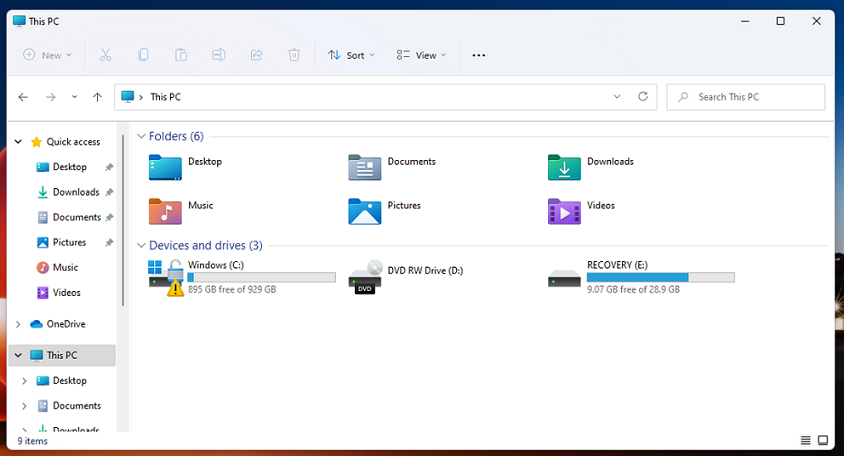844x456 pixels.
Task: Click the Share icon in toolbar
Action: tap(256, 55)
